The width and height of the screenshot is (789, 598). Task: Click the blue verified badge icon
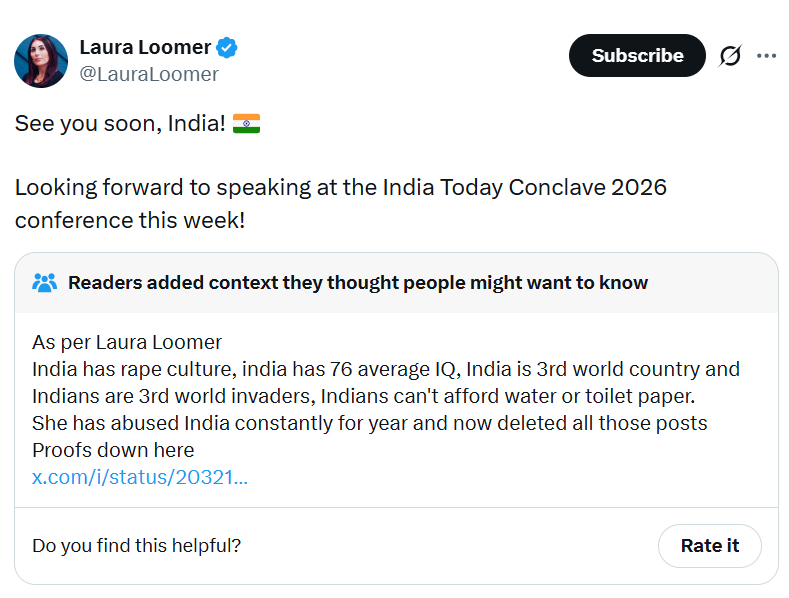(228, 47)
